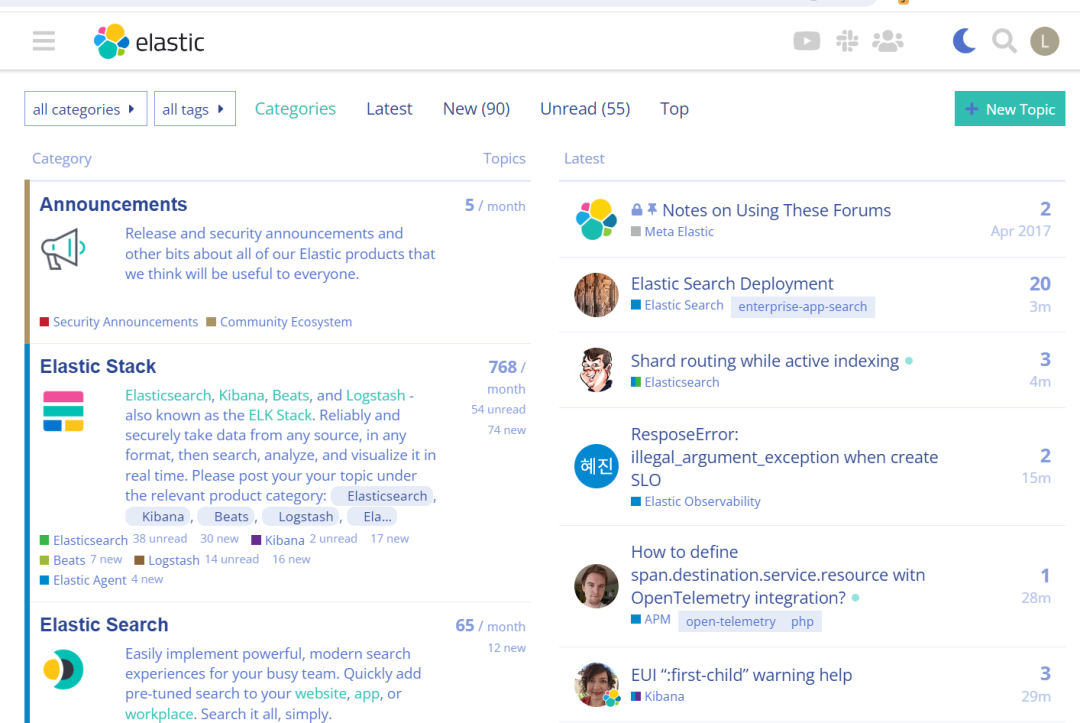The width and height of the screenshot is (1080, 723).
Task: Expand the all categories dropdown
Action: point(85,109)
